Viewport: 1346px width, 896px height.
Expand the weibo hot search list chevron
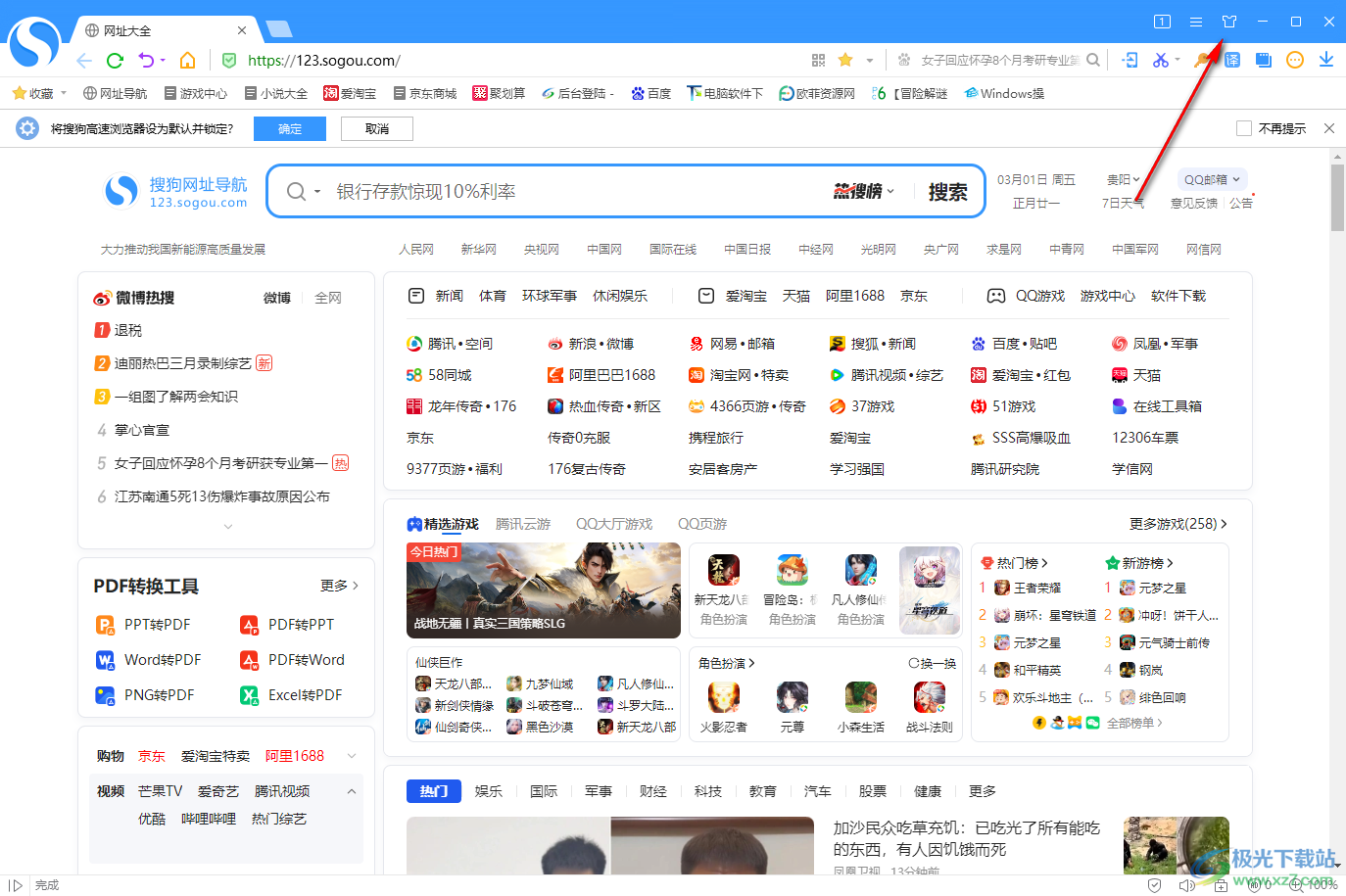tap(228, 527)
